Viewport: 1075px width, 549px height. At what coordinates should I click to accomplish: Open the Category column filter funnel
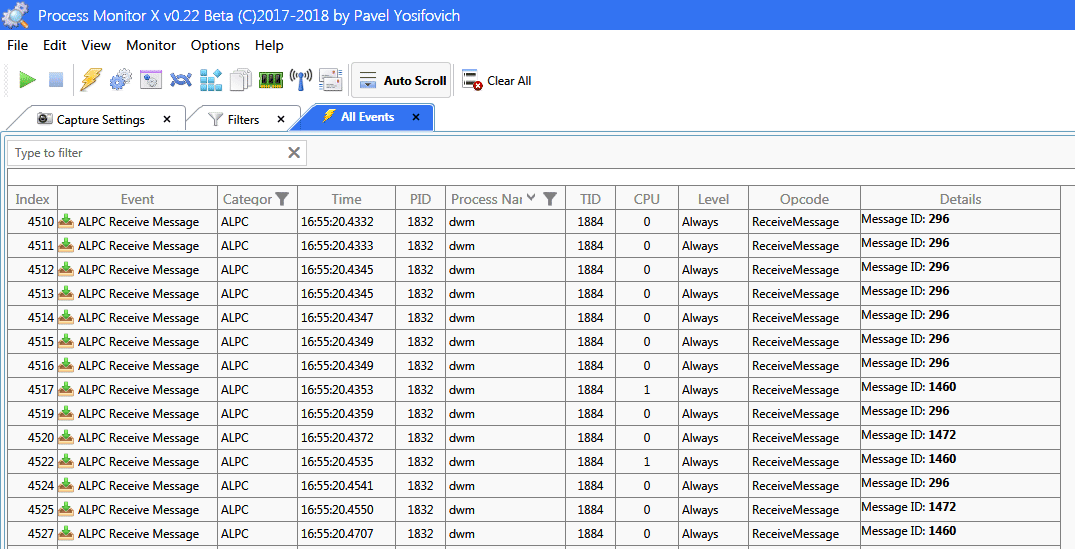point(283,199)
